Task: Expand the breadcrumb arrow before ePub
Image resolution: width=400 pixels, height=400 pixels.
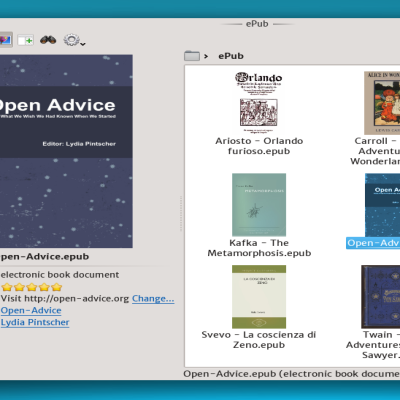Action: click(206, 56)
